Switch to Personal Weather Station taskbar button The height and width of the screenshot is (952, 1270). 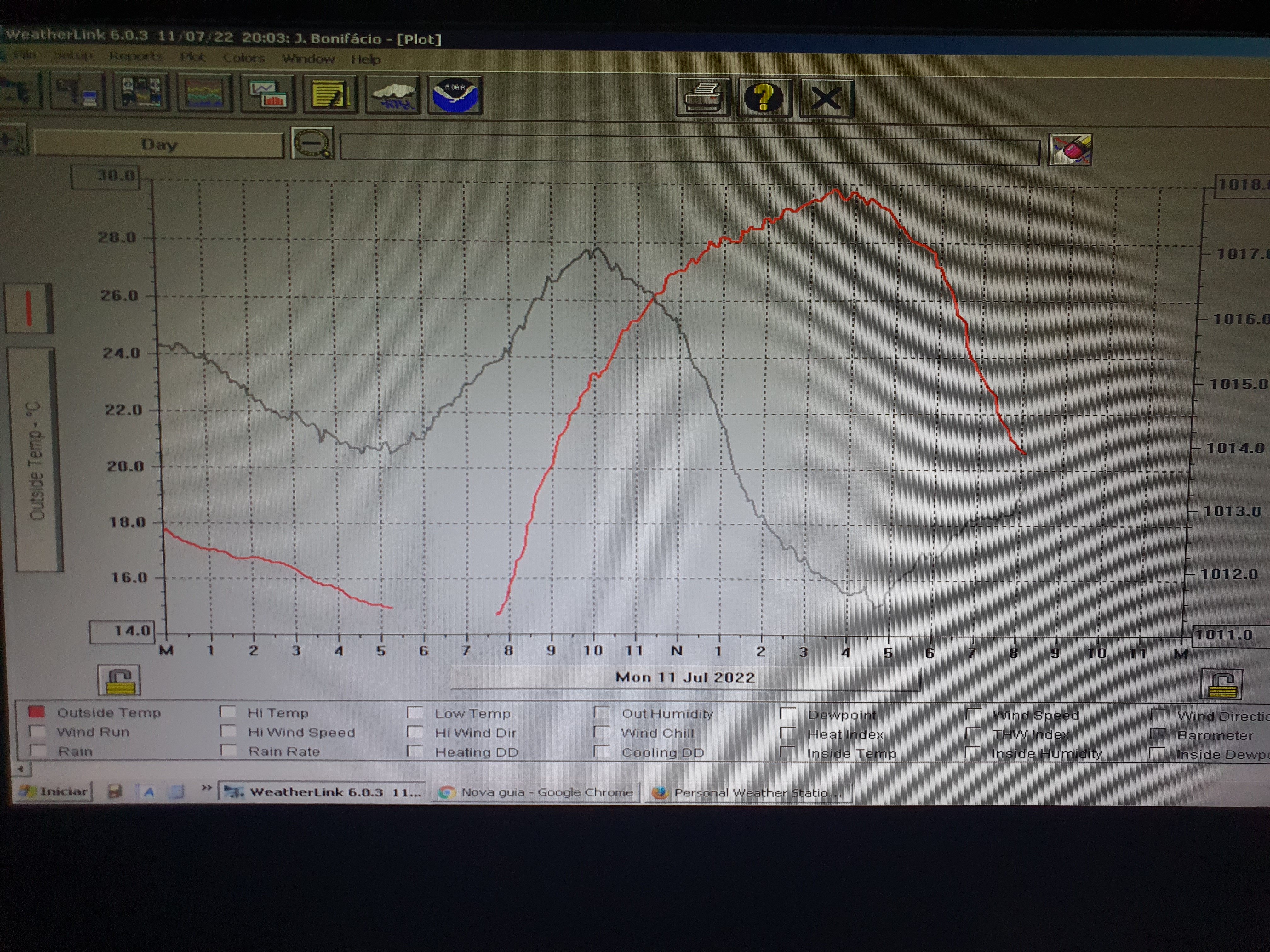749,793
